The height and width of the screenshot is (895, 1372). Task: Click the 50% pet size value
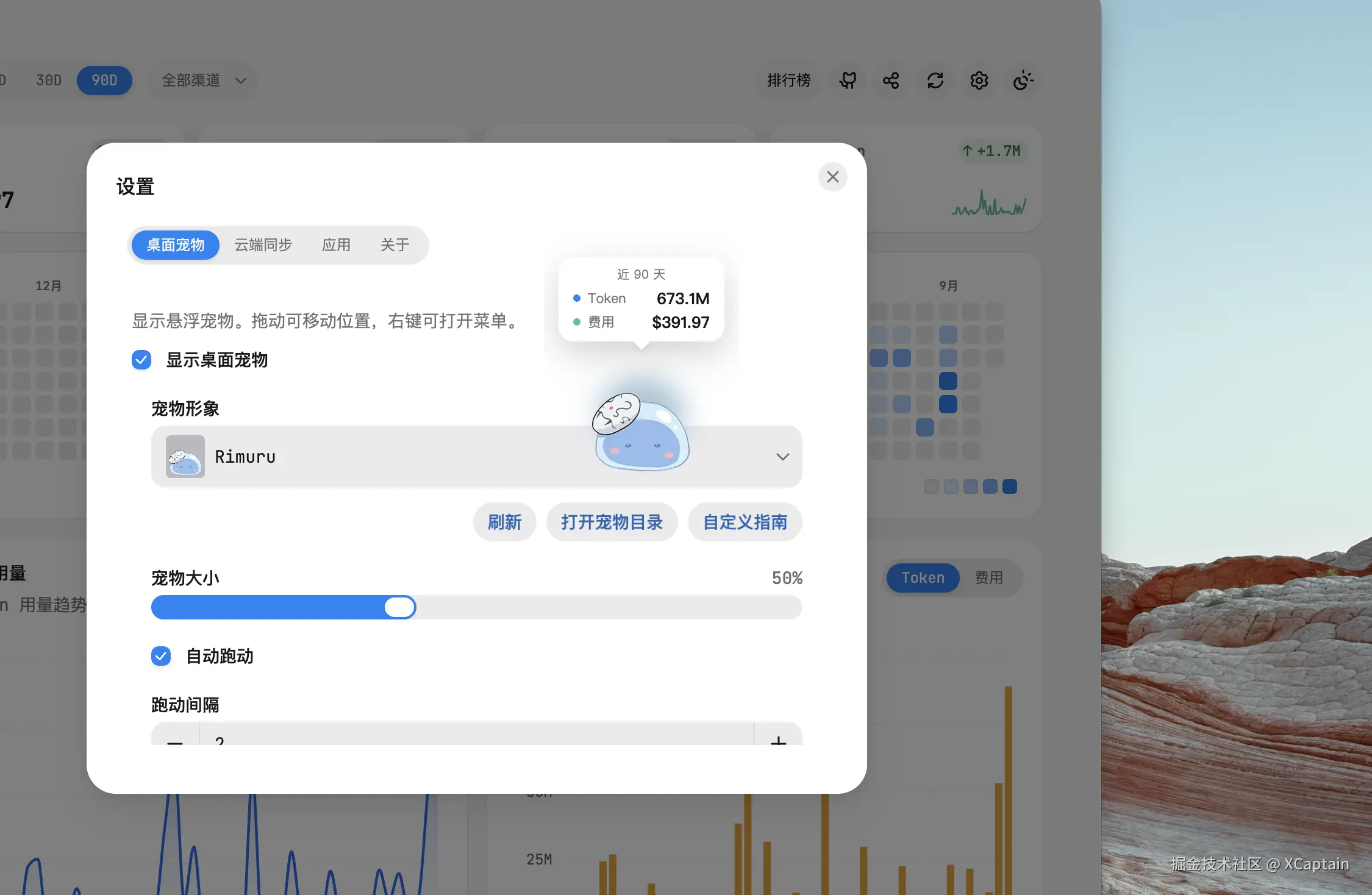tap(787, 578)
